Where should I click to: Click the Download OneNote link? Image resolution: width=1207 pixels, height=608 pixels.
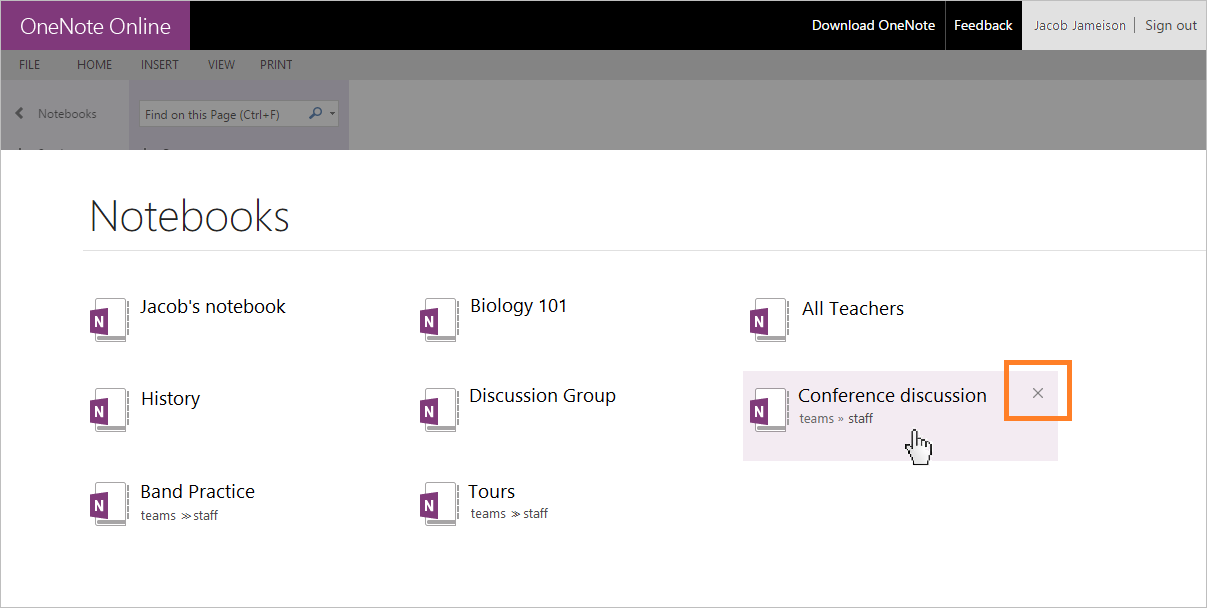point(871,26)
